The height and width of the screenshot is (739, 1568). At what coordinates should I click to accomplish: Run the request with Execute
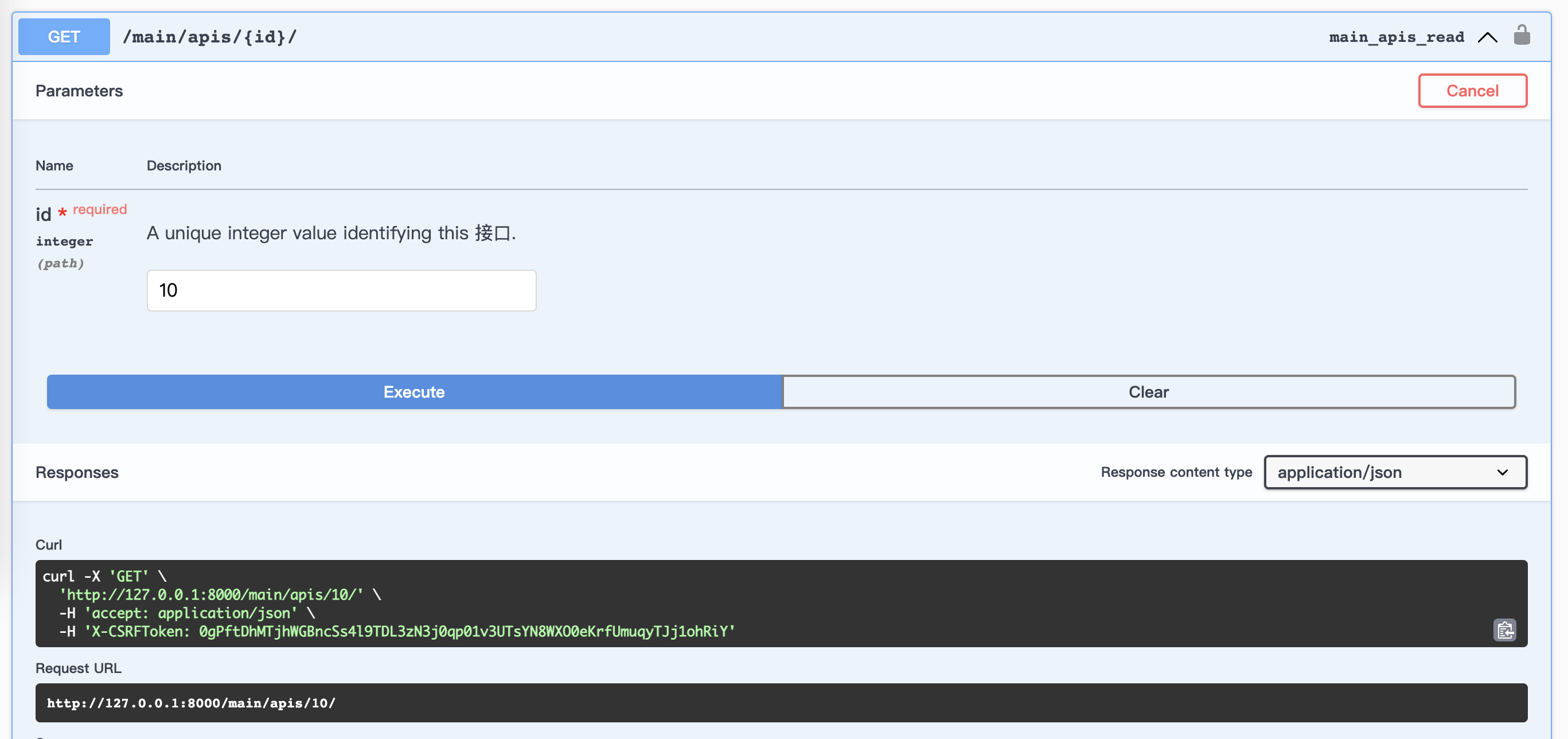[414, 392]
